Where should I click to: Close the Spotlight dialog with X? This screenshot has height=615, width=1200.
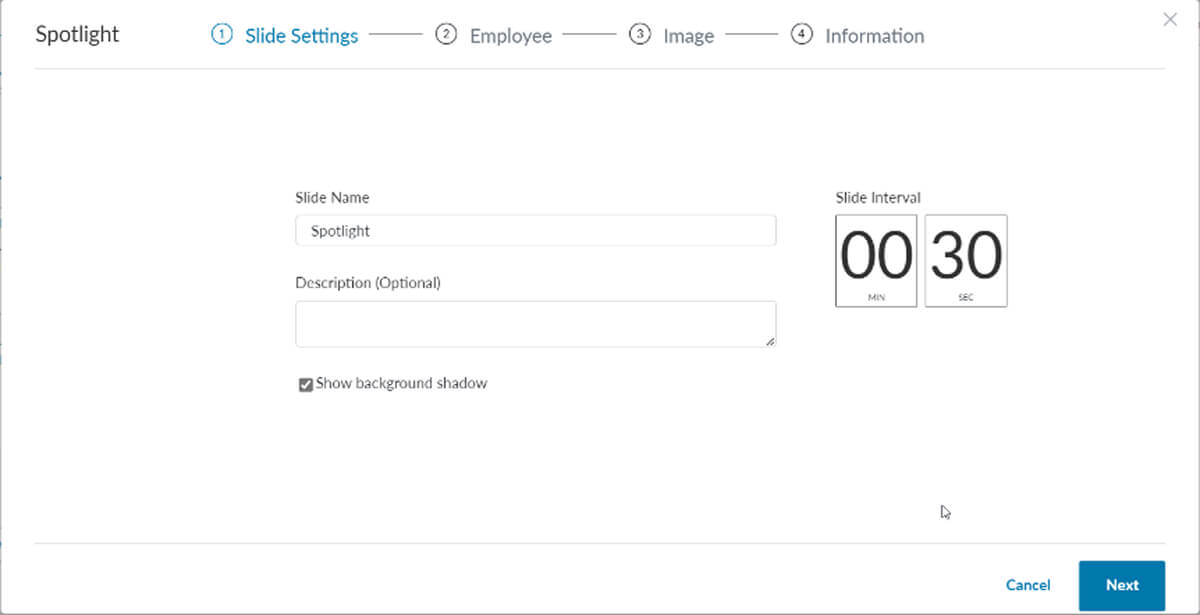[x=1170, y=19]
